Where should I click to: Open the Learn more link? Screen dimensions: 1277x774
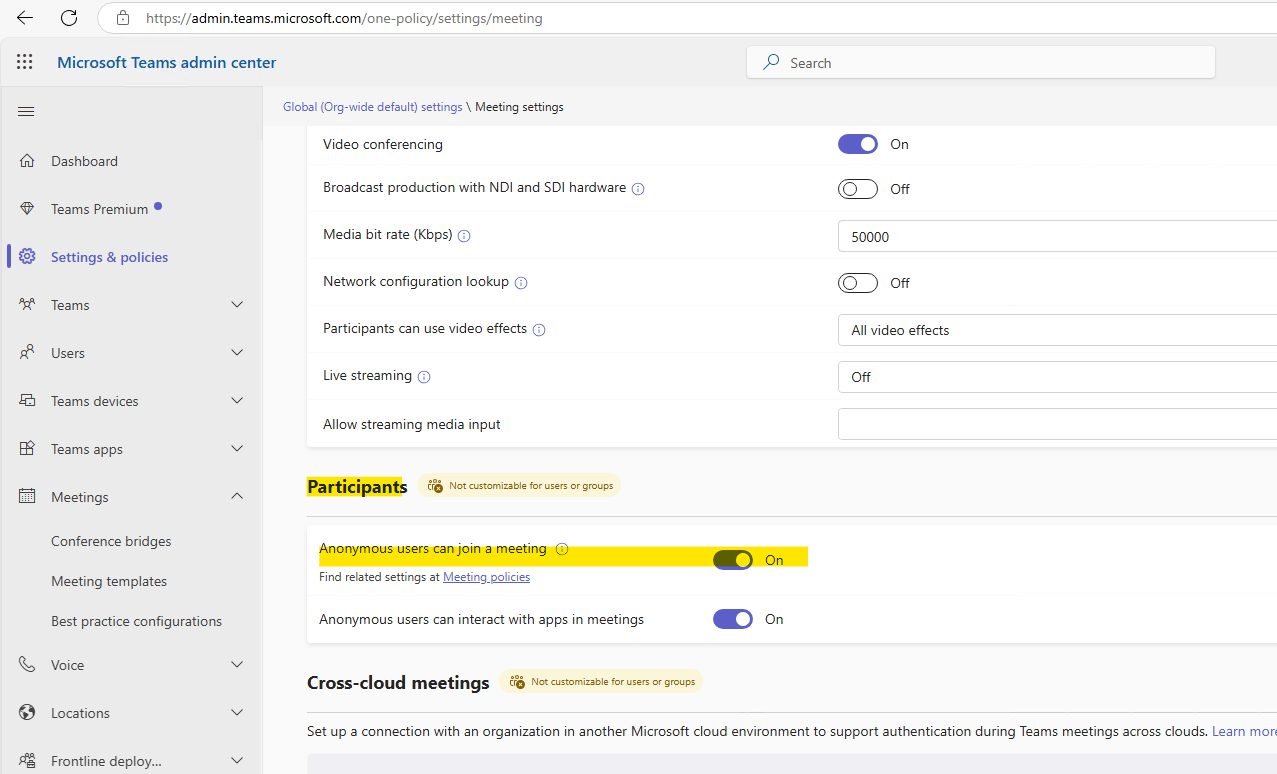1244,731
